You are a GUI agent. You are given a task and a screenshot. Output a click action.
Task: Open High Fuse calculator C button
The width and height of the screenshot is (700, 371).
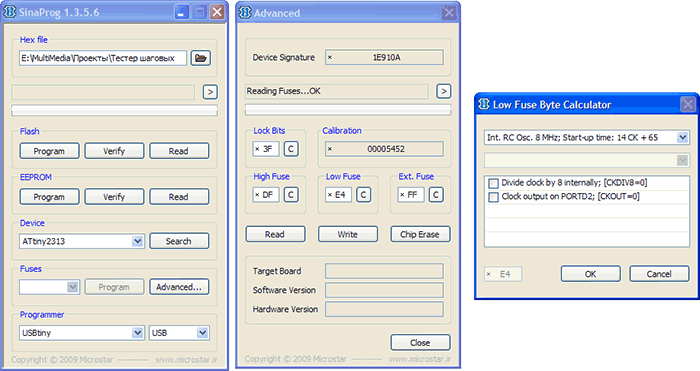point(291,195)
